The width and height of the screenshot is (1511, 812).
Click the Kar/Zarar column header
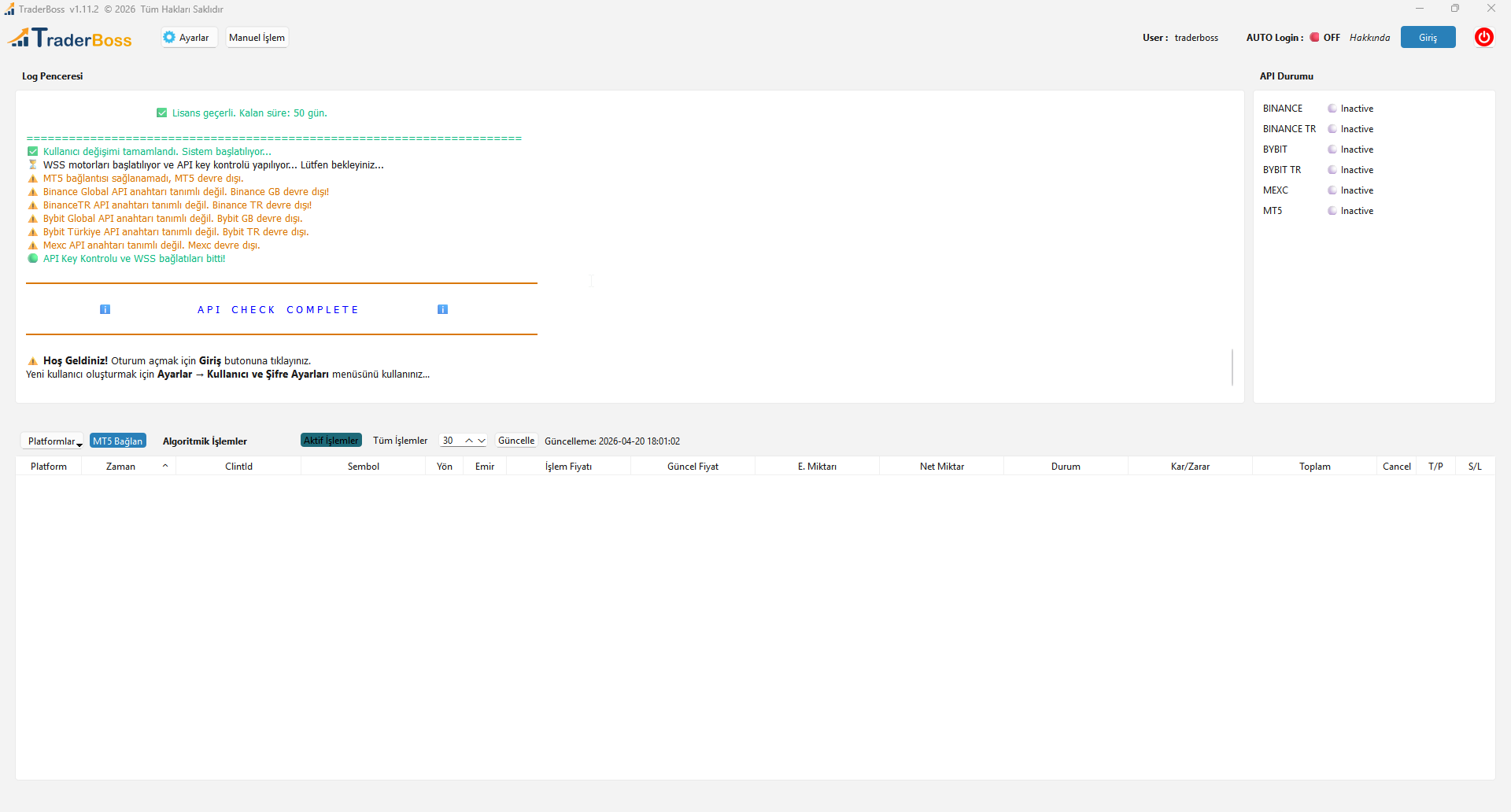click(x=1190, y=467)
